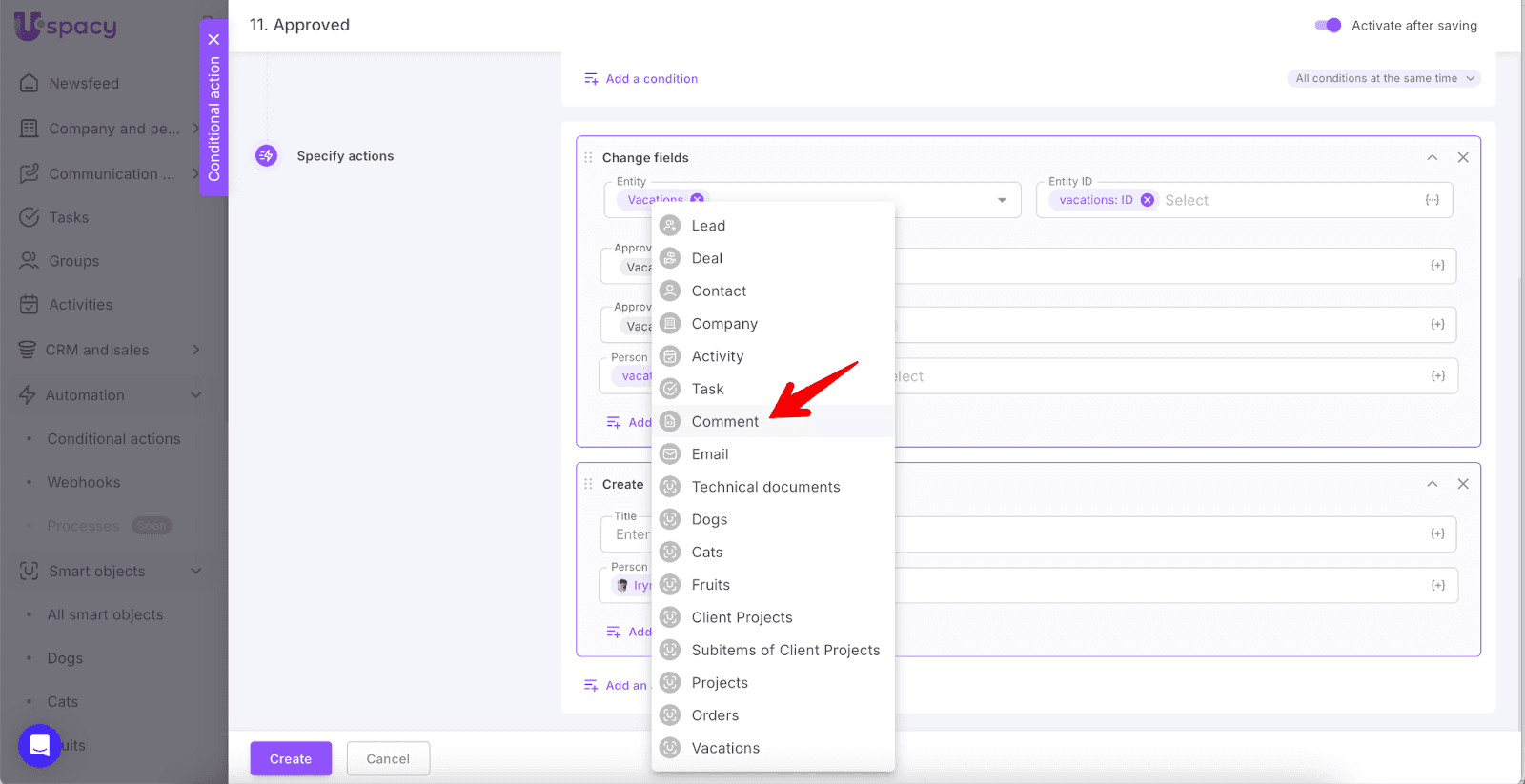Close the Conditional action side panel
The width and height of the screenshot is (1525, 784).
(213, 39)
